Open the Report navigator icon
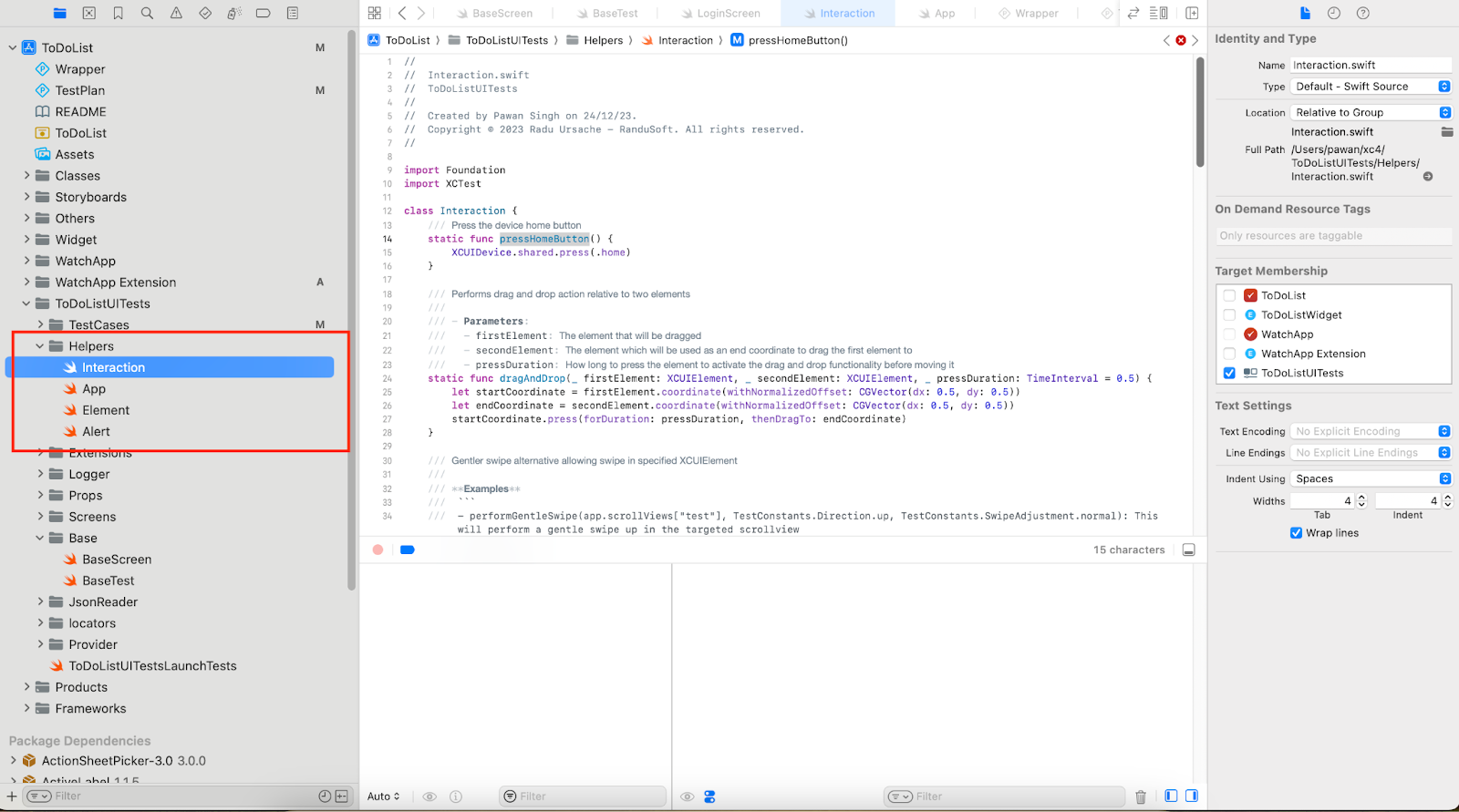1459x812 pixels. pos(293,13)
